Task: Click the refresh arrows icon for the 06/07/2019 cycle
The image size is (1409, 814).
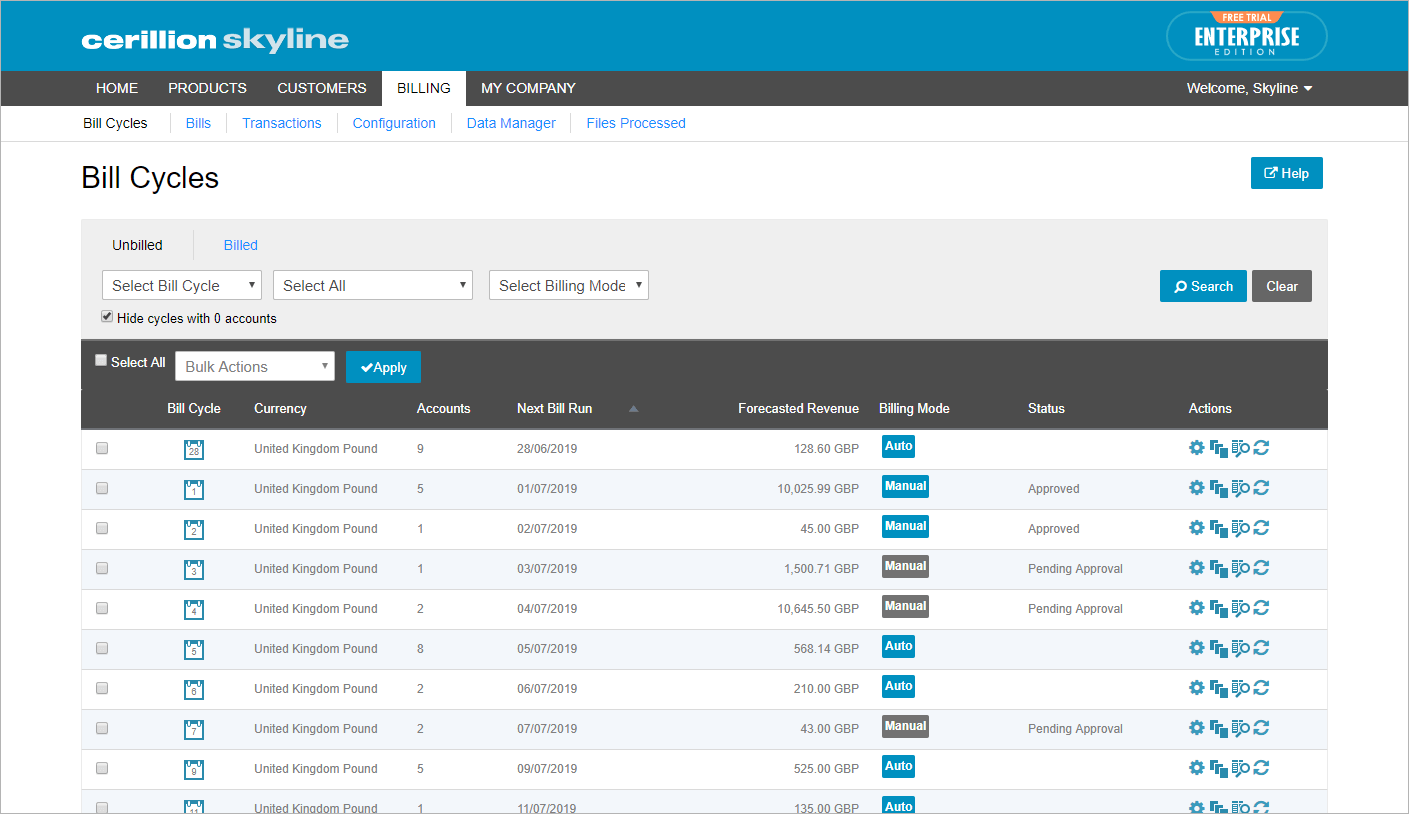Action: [x=1261, y=687]
